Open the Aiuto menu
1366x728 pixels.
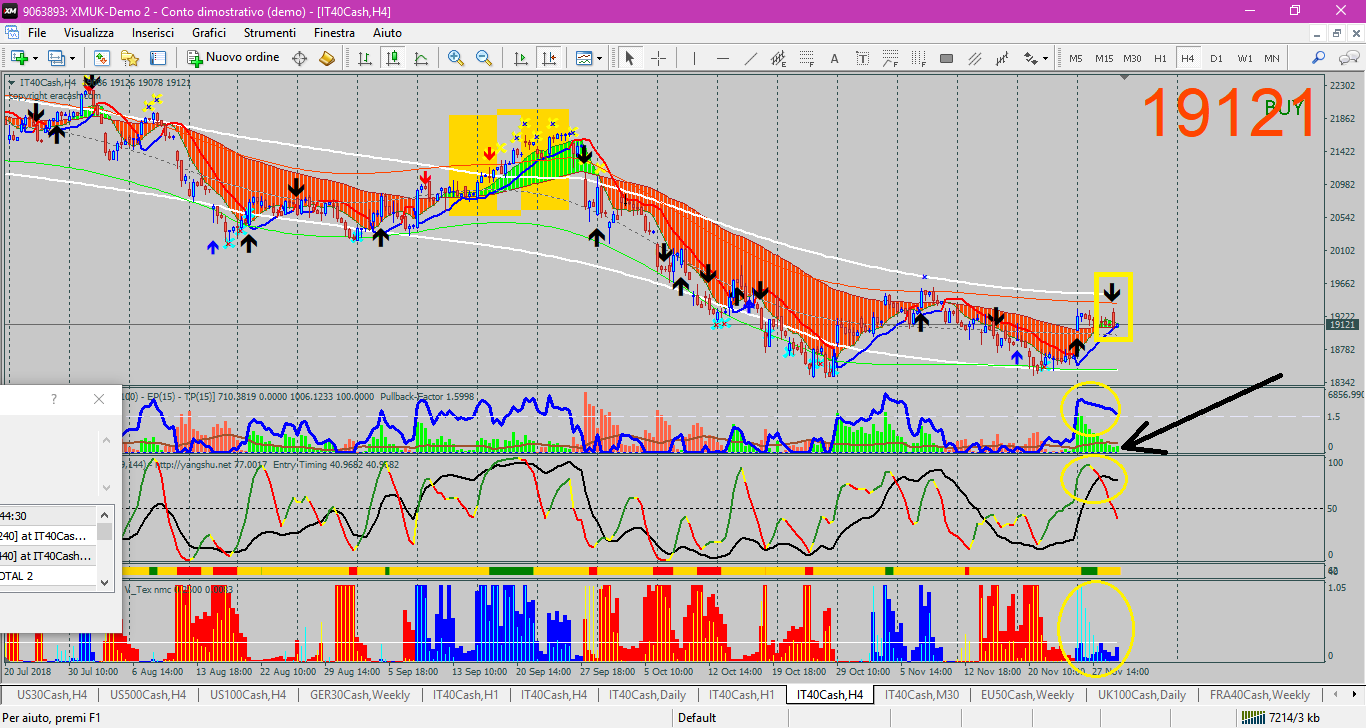coord(387,33)
